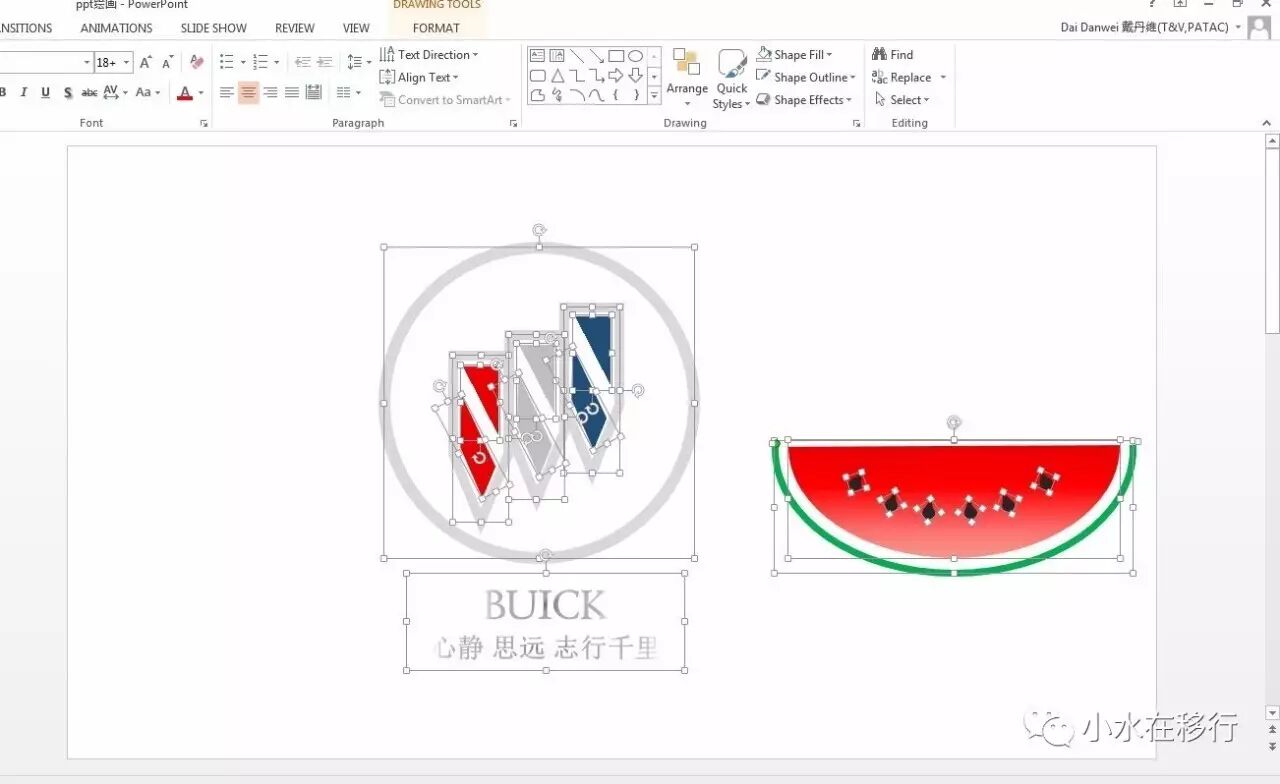Expand the full shapes gallery

(x=655, y=96)
